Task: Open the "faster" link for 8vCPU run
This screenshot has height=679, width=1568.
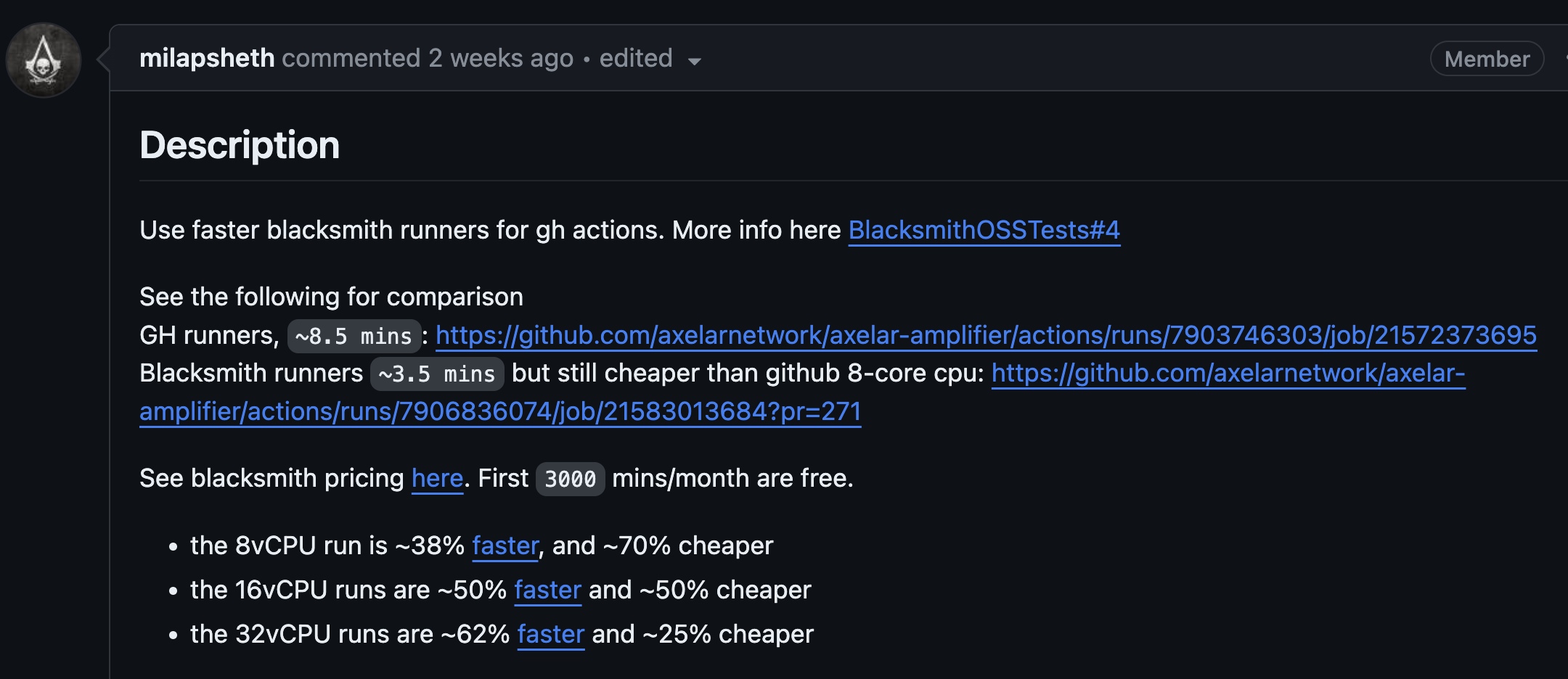Action: point(505,546)
